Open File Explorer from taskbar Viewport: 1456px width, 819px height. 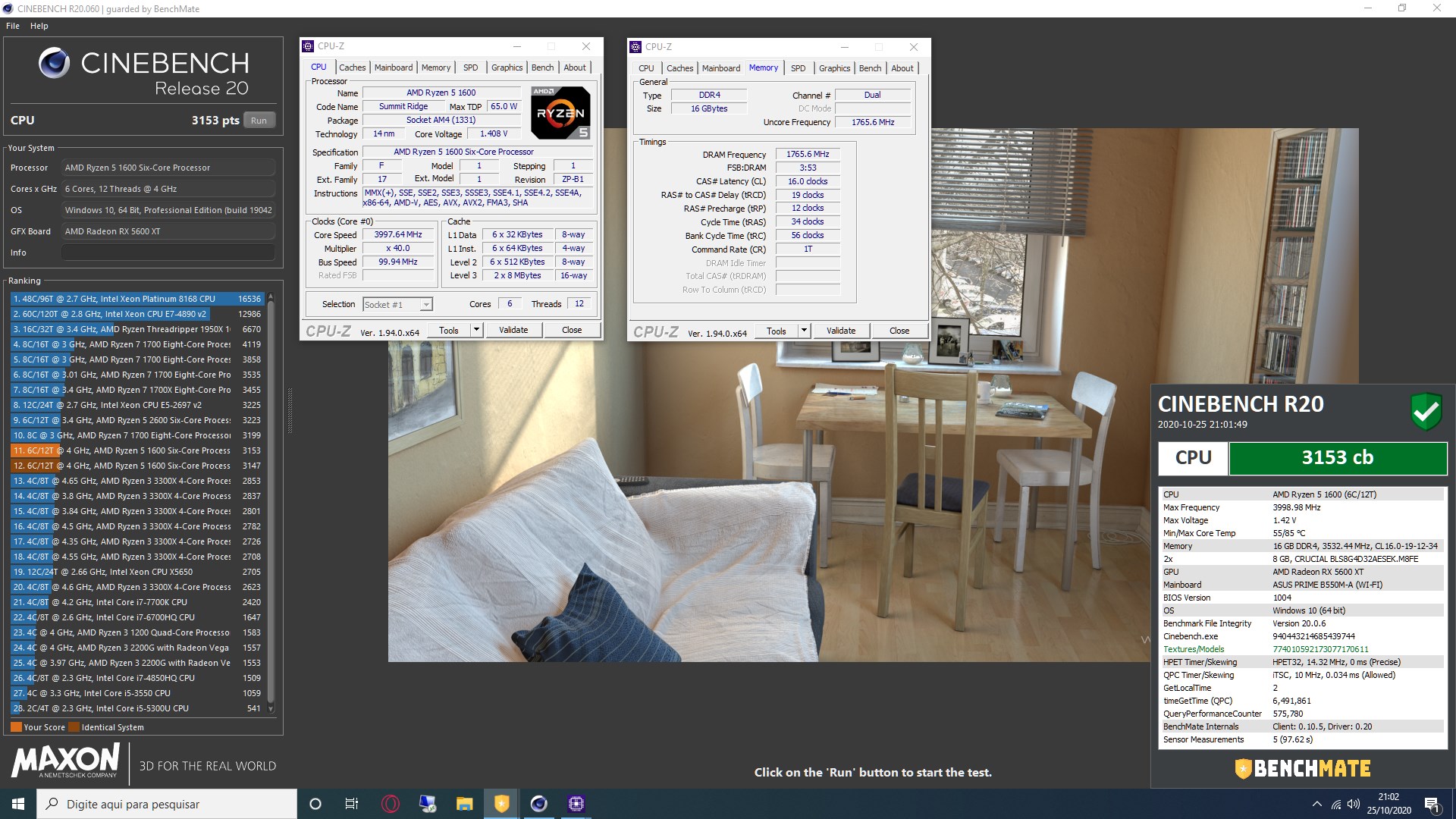tap(464, 804)
